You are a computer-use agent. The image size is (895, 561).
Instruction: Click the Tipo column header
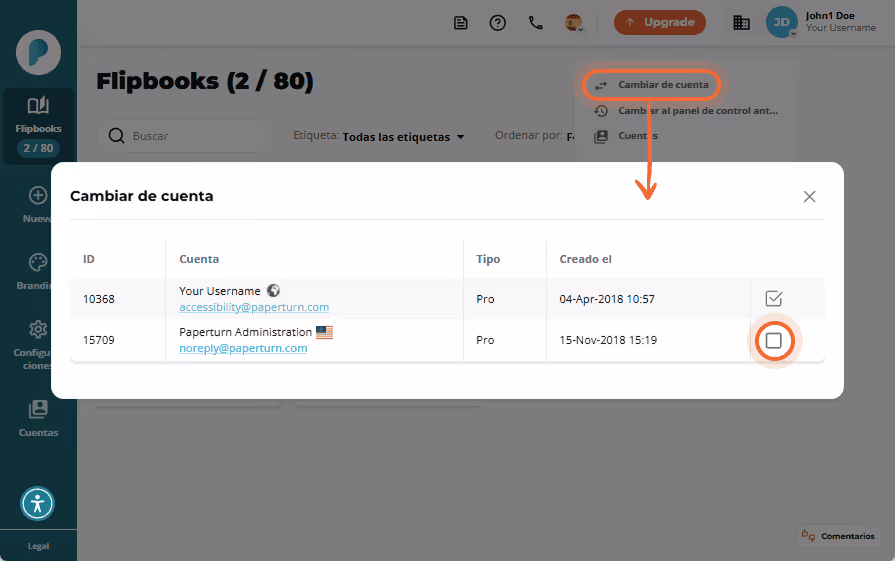488,259
